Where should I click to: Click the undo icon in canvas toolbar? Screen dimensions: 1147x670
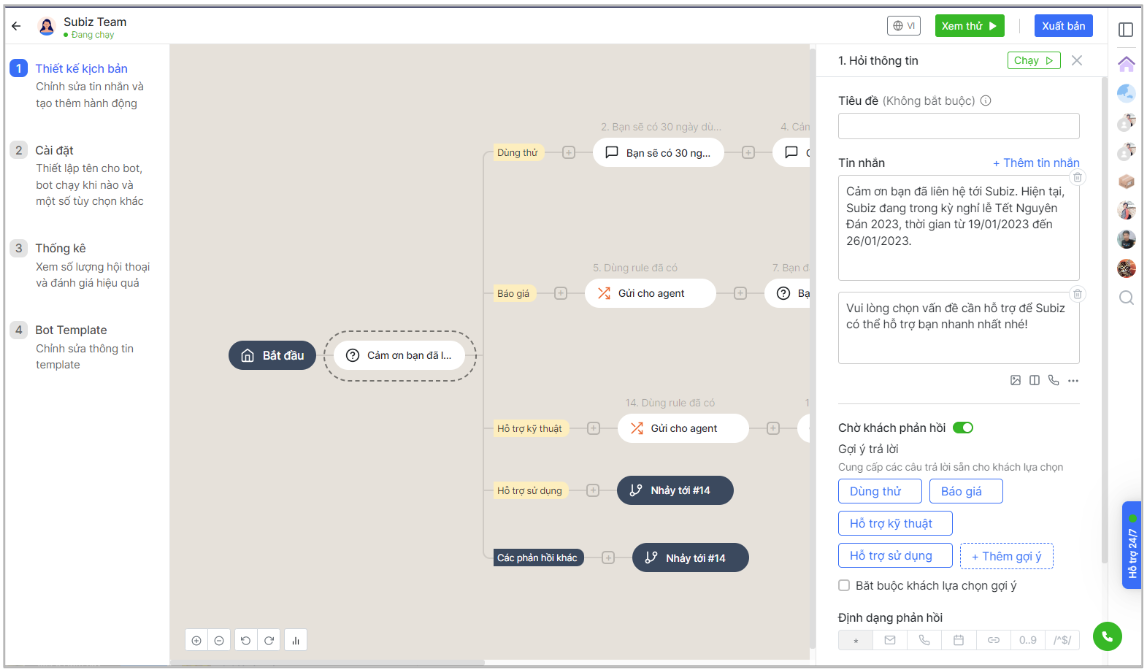pos(246,640)
